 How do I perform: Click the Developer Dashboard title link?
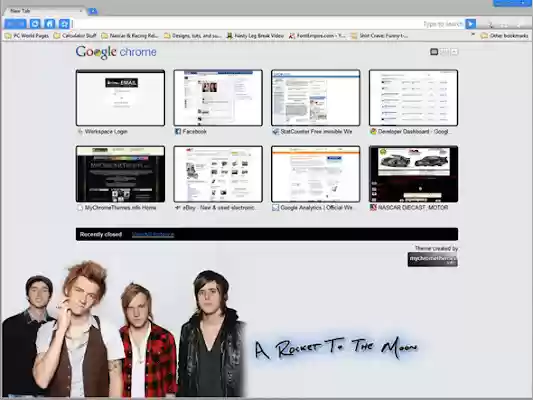(x=414, y=132)
